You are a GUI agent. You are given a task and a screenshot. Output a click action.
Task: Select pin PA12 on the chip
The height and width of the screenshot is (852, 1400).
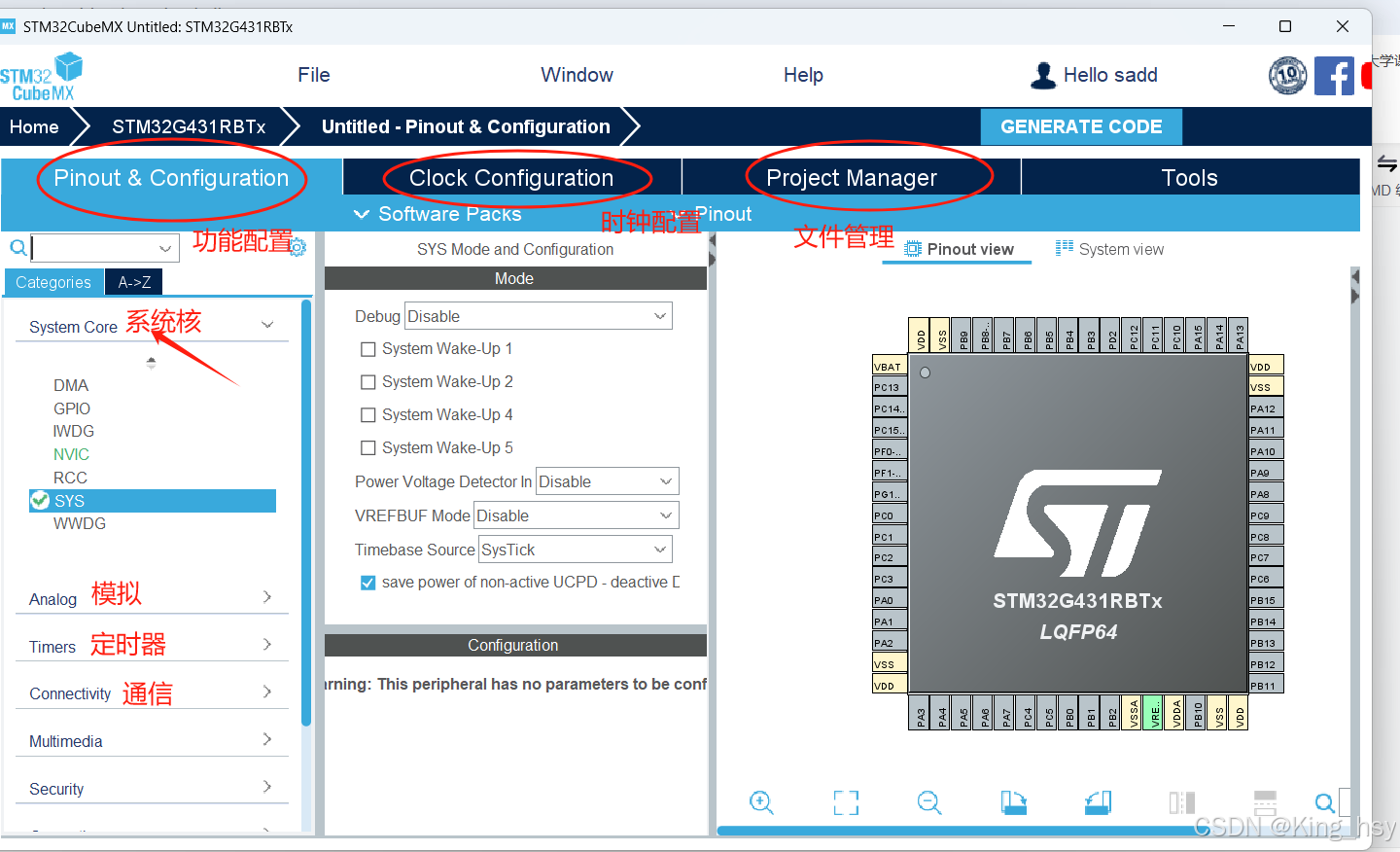pos(1266,408)
